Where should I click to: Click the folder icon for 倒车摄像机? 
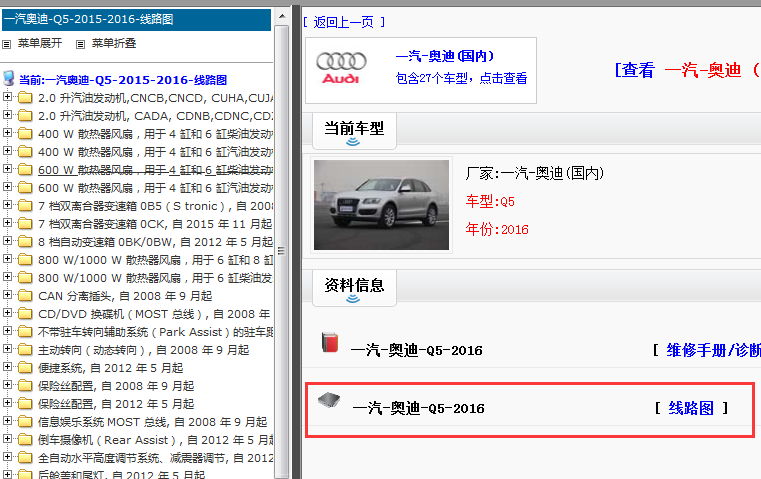tap(25, 439)
